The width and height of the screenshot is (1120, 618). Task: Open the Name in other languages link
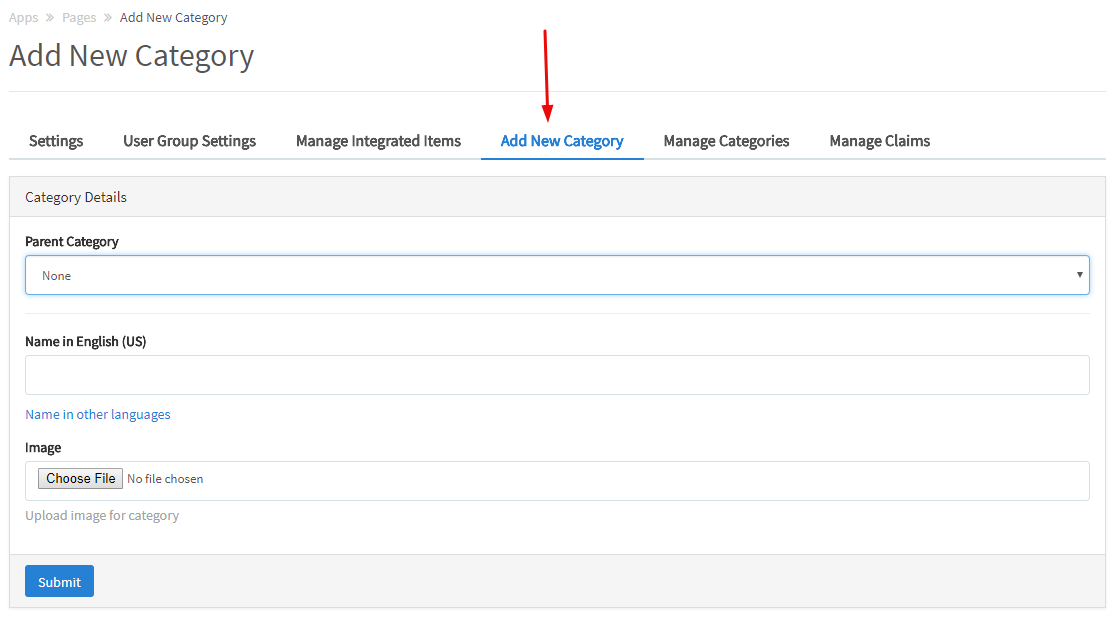tap(98, 414)
